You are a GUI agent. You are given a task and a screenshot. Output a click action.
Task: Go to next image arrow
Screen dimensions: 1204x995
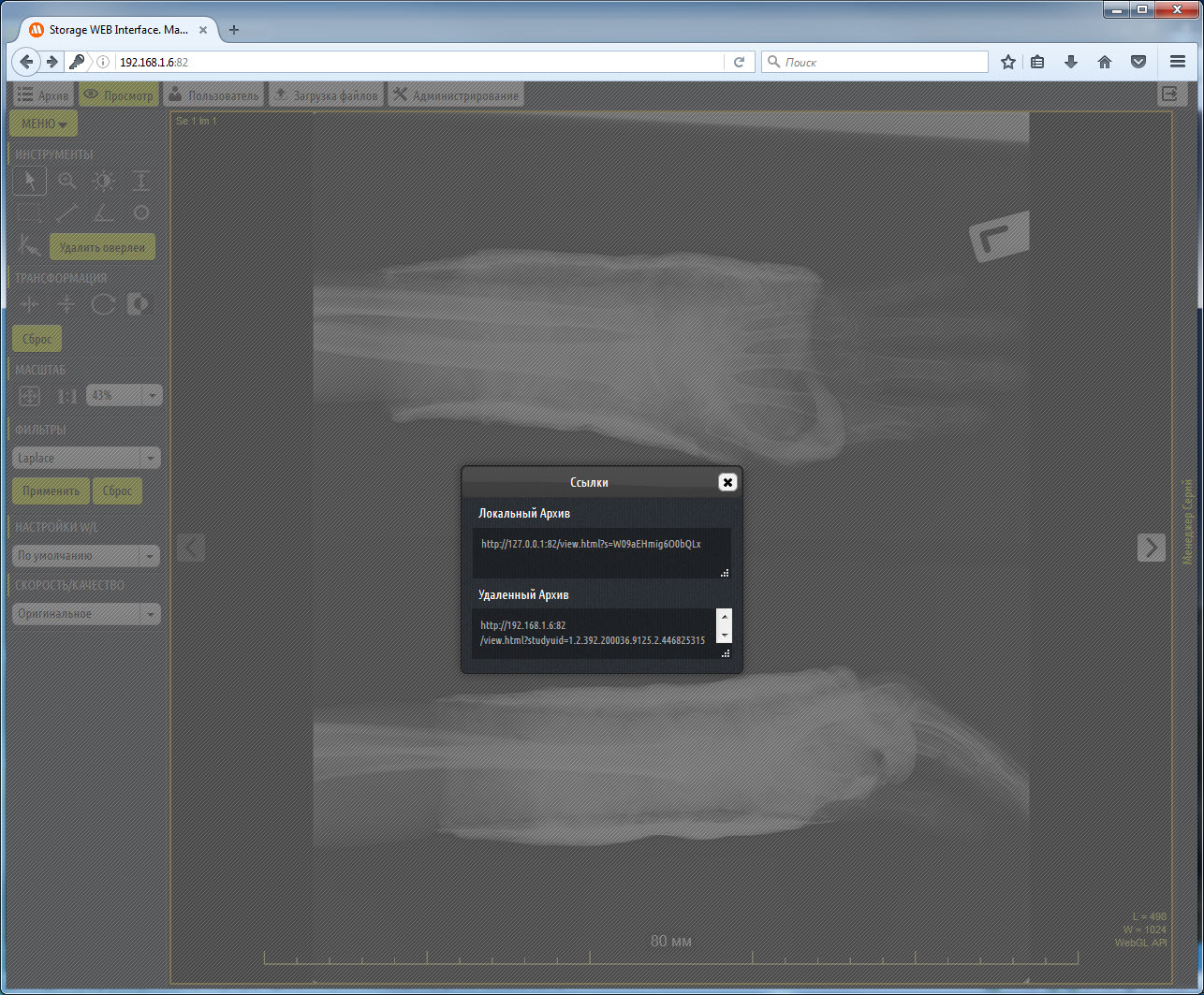point(1151,548)
